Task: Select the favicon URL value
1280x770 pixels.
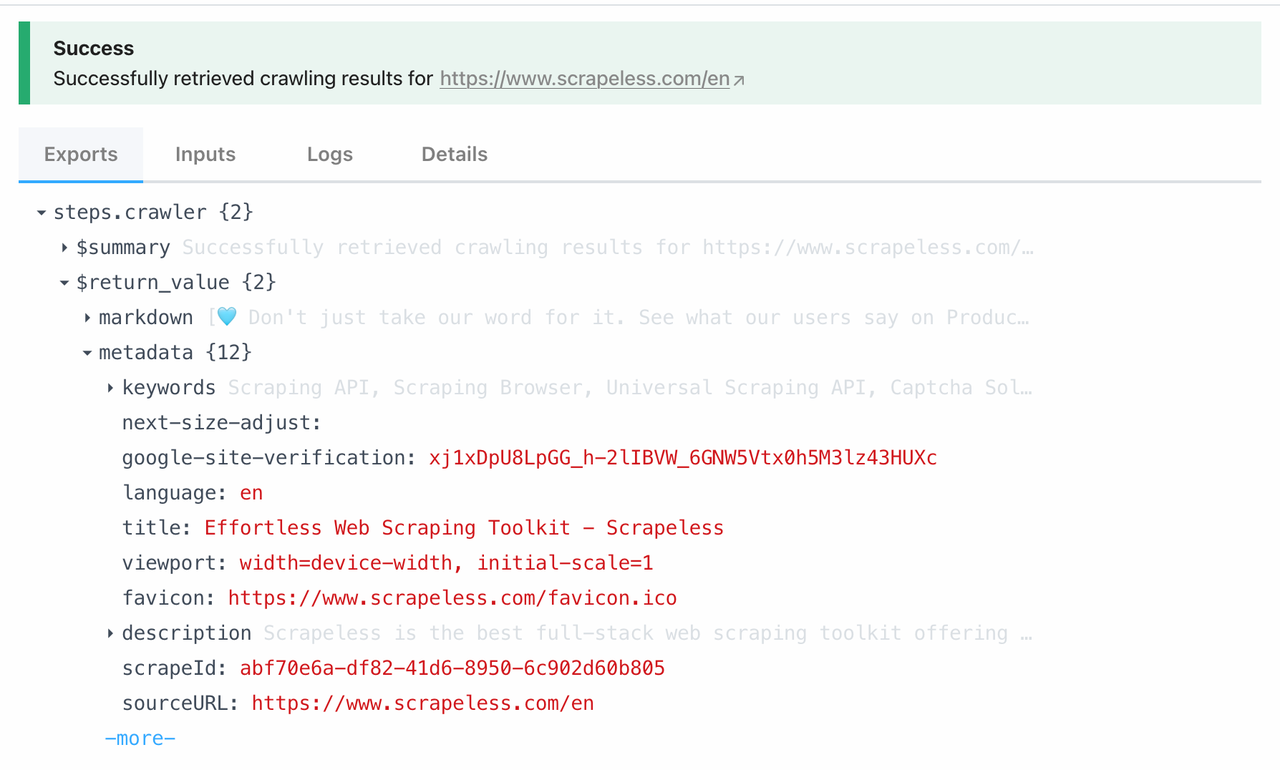Action: 452,598
